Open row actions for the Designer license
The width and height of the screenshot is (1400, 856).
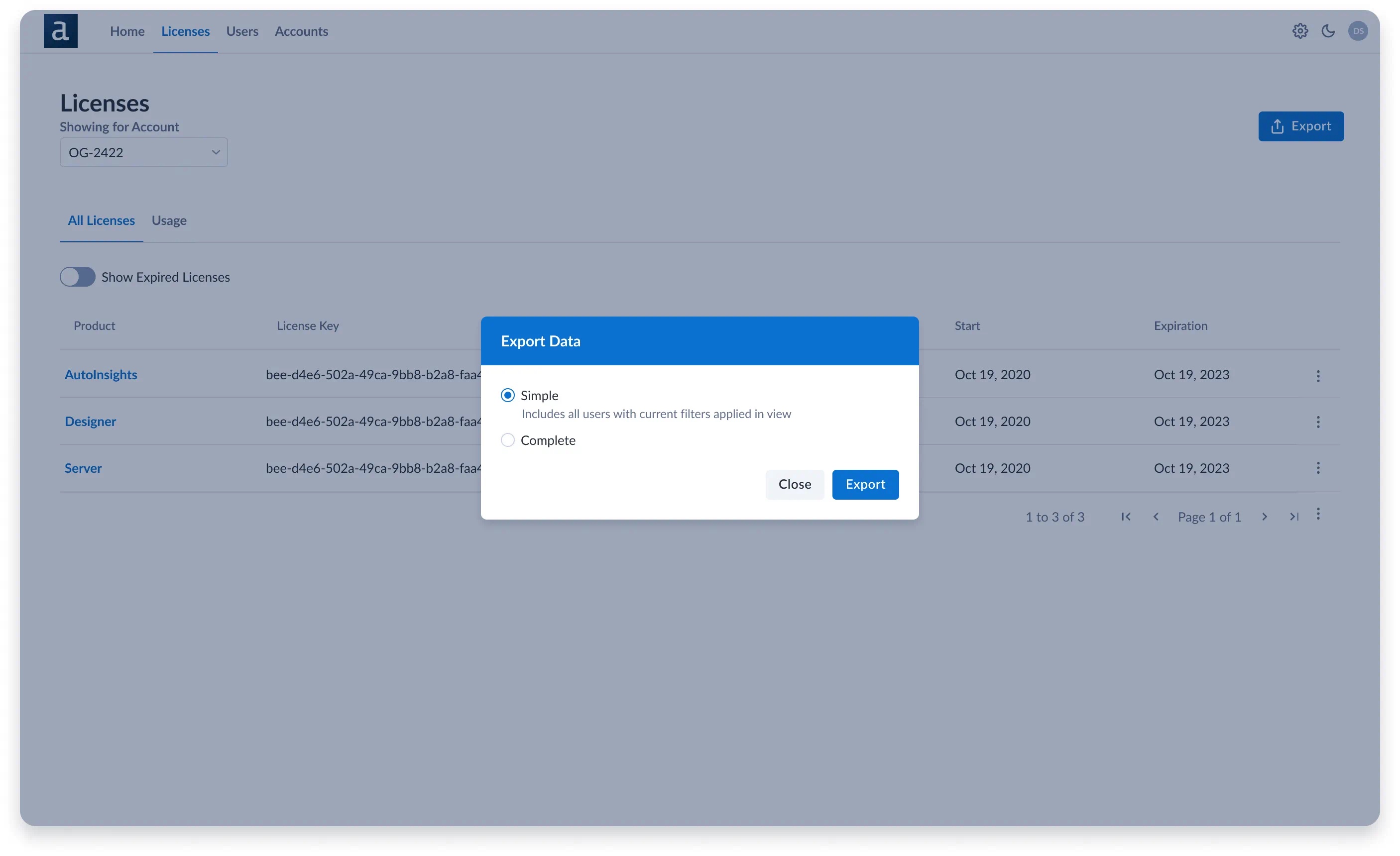pyautogui.click(x=1319, y=422)
